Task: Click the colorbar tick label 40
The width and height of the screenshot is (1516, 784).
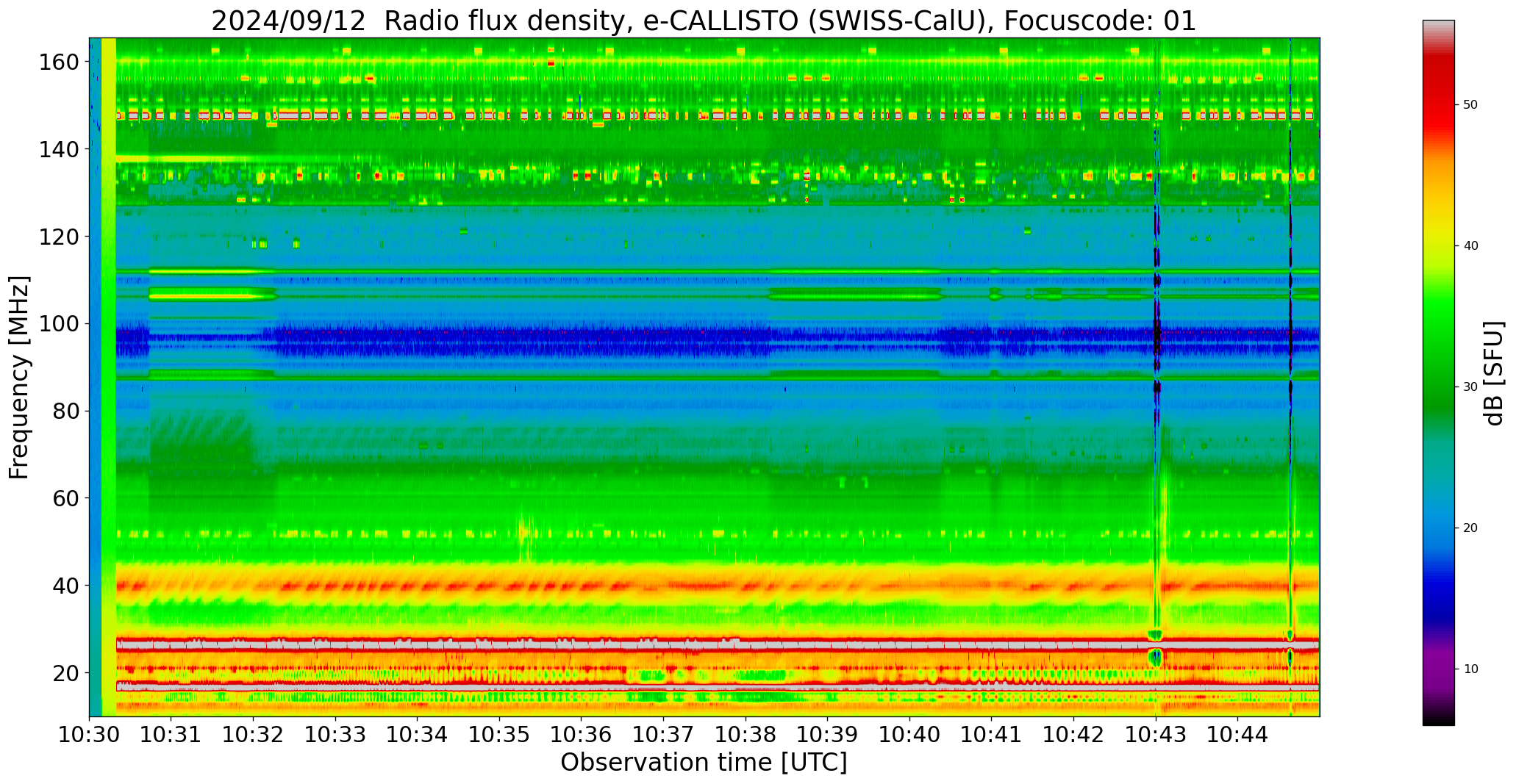Action: [x=1470, y=246]
